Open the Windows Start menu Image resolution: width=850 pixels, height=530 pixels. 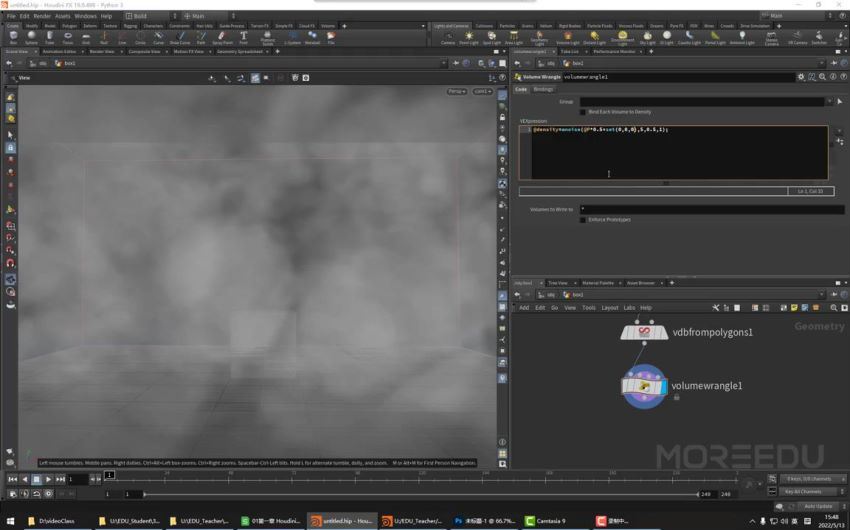(x=10, y=521)
